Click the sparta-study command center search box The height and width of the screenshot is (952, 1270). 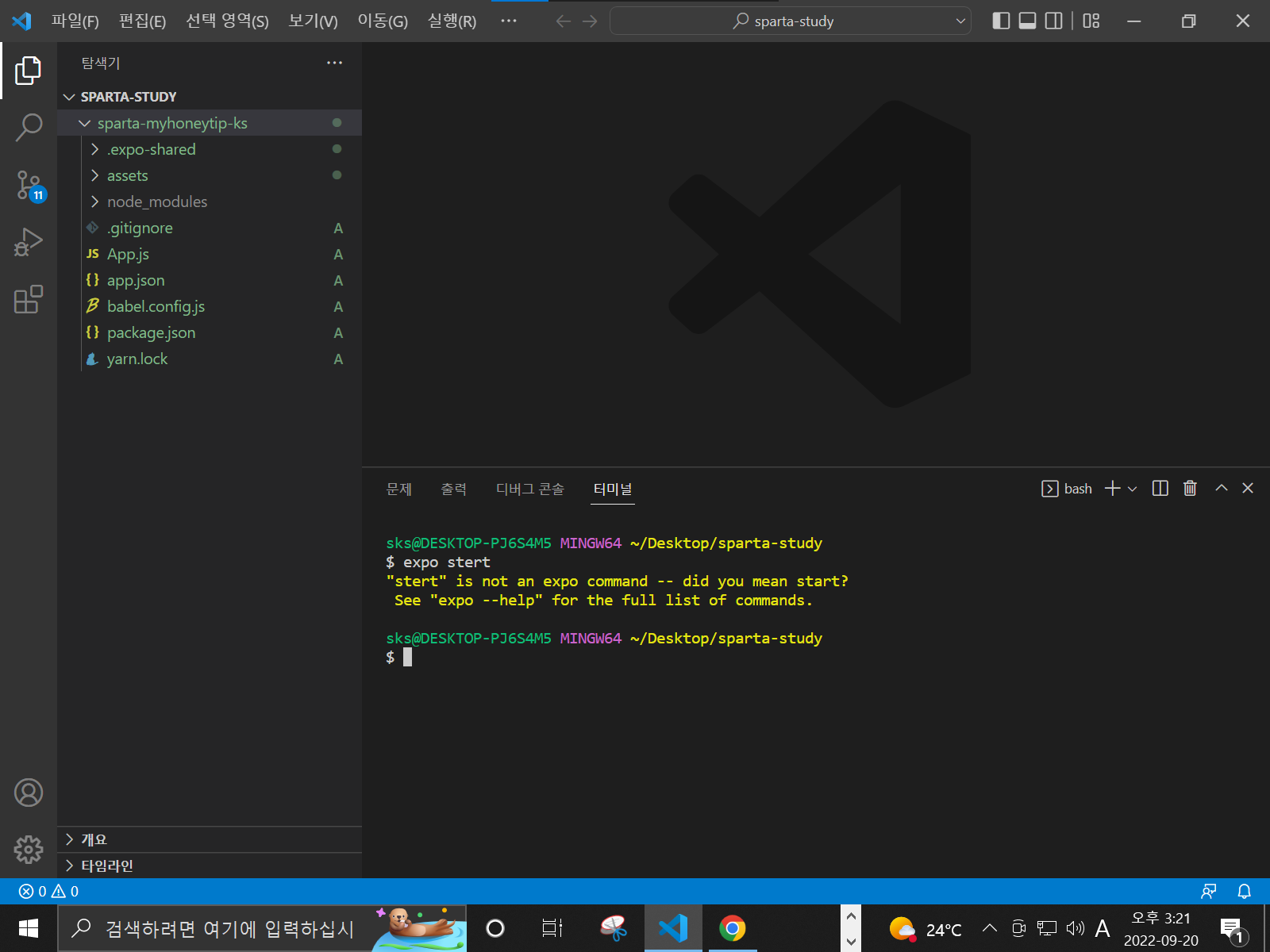click(790, 21)
